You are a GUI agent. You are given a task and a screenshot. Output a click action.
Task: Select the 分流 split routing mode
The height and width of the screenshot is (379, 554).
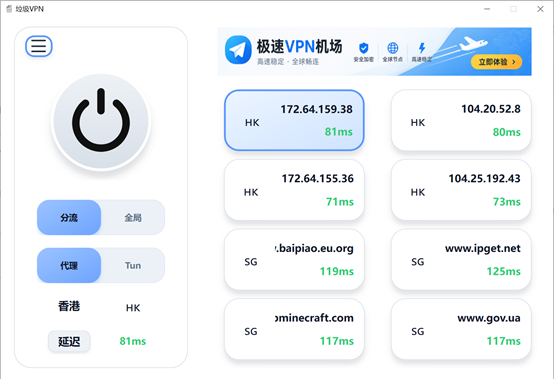pyautogui.click(x=69, y=218)
